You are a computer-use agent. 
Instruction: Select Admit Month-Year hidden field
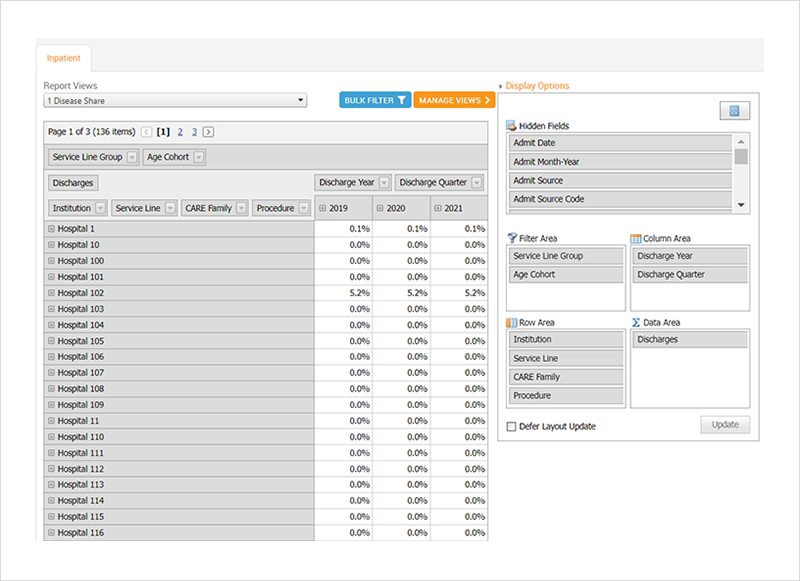[x=620, y=162]
